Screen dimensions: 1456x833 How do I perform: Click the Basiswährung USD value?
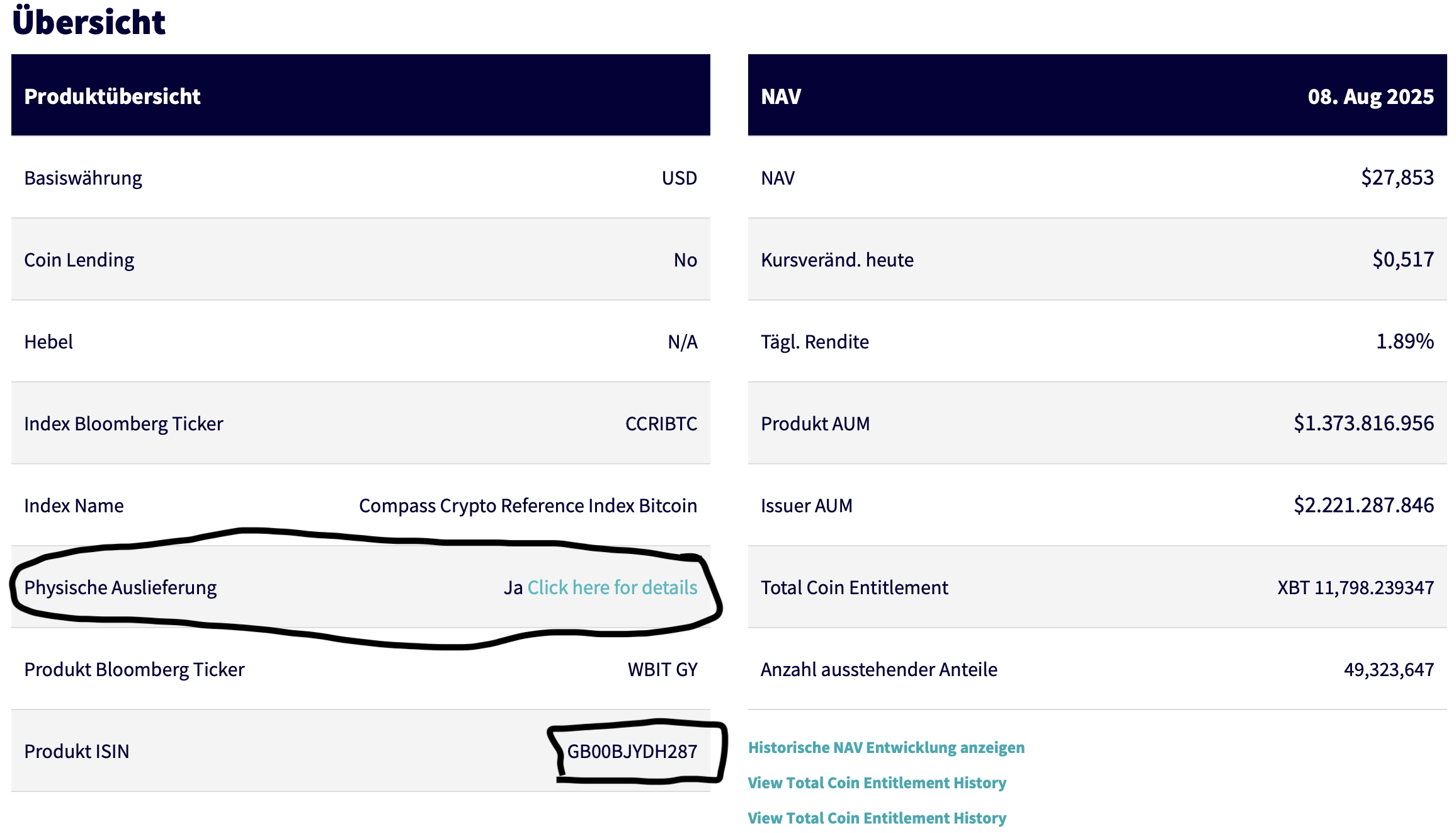(679, 178)
